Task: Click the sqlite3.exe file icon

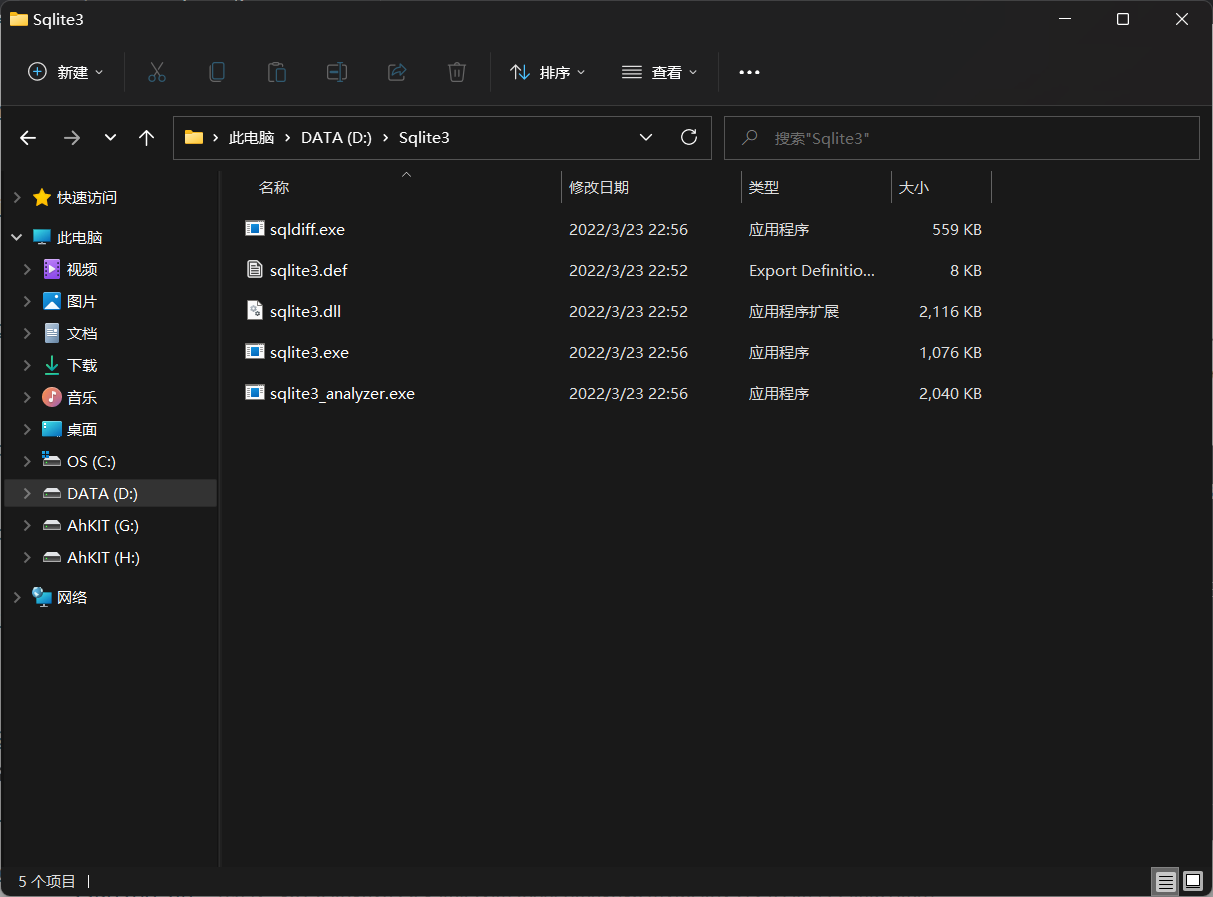Action: pyautogui.click(x=255, y=352)
